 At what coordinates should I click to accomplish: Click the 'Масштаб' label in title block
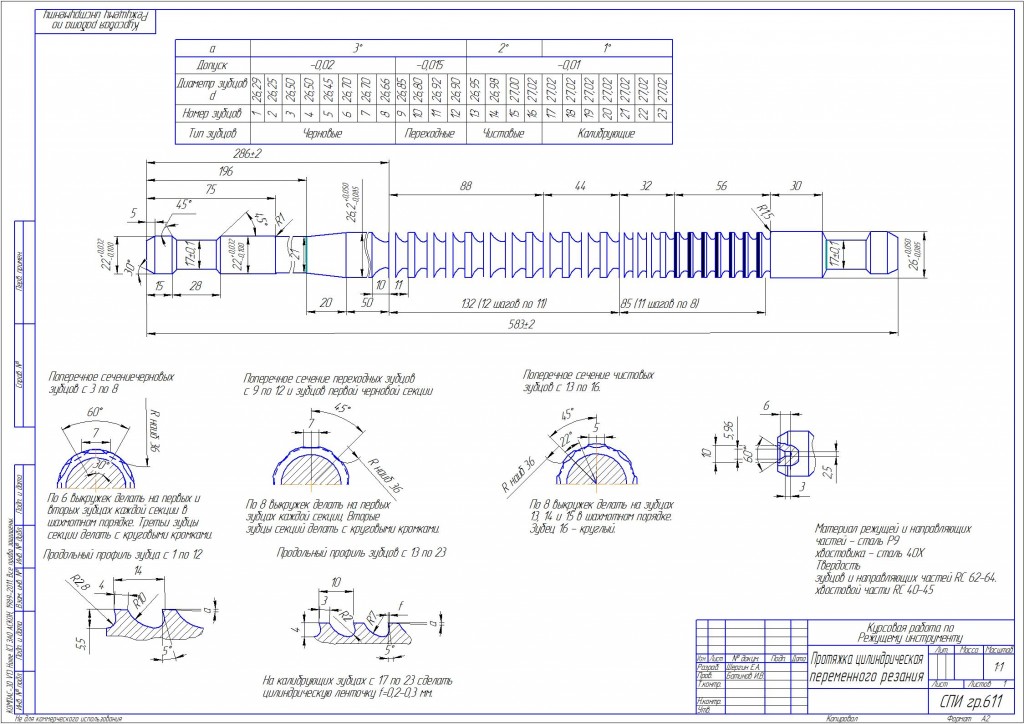coord(999,651)
